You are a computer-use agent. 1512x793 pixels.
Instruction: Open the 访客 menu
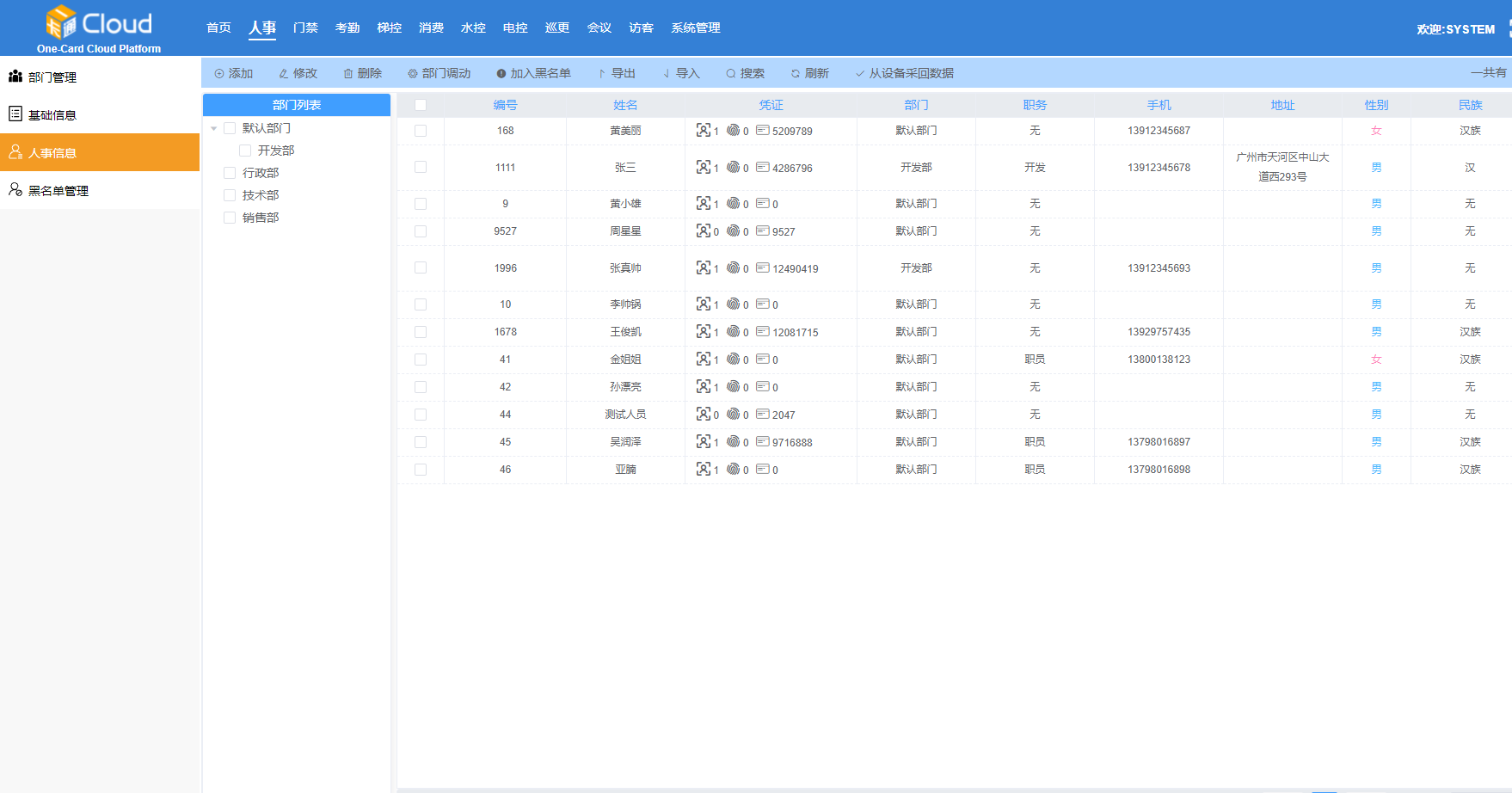tap(641, 28)
